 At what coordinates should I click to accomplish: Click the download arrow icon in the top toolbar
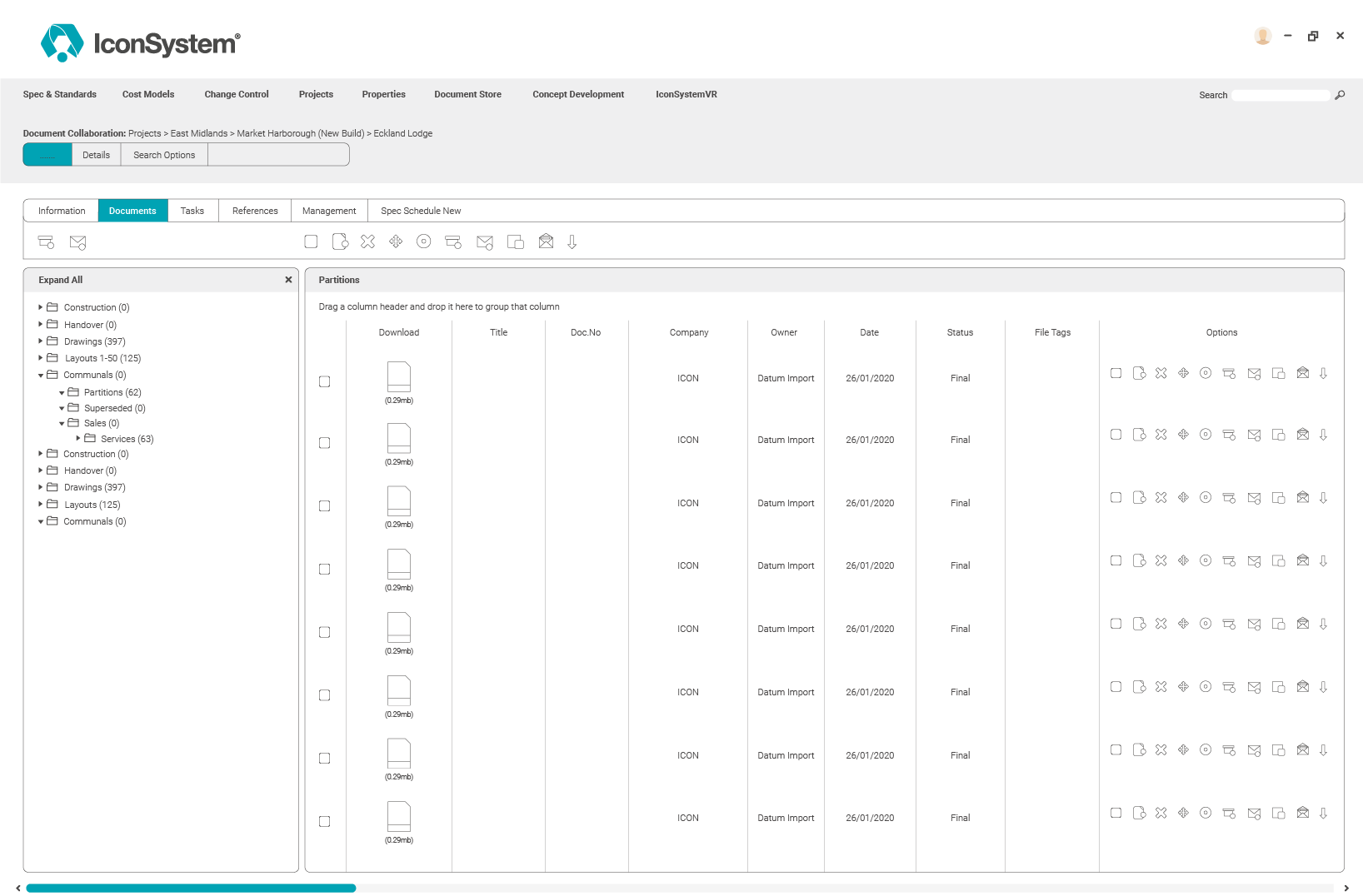tap(572, 241)
